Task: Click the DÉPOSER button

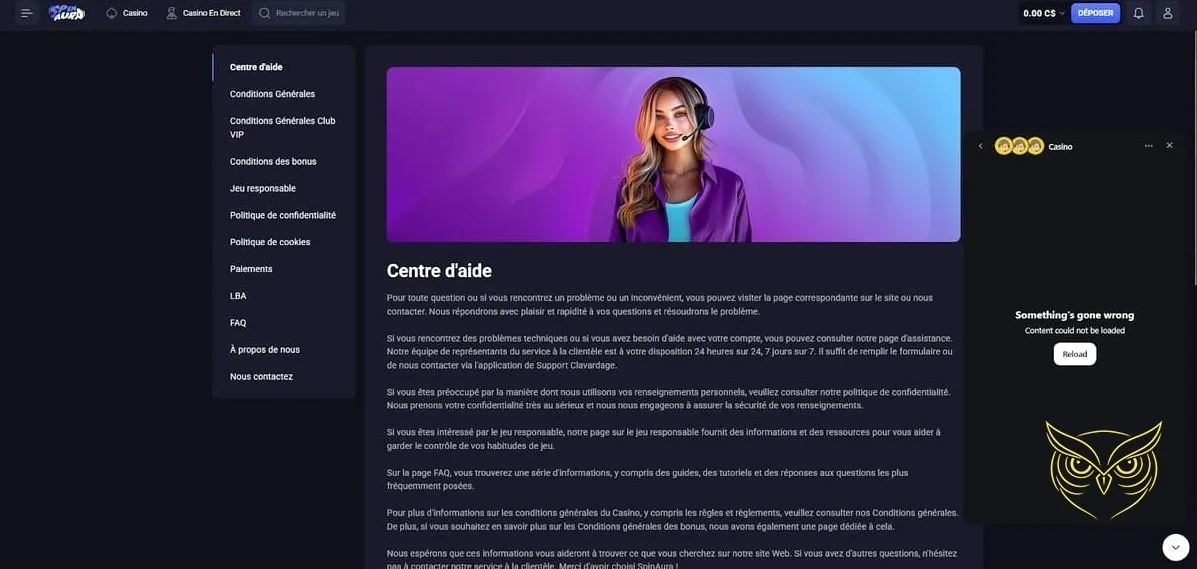Action: tap(1095, 13)
